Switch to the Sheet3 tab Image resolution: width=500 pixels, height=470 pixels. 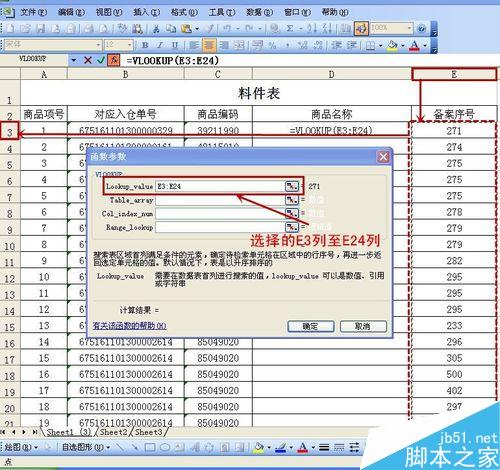(148, 432)
